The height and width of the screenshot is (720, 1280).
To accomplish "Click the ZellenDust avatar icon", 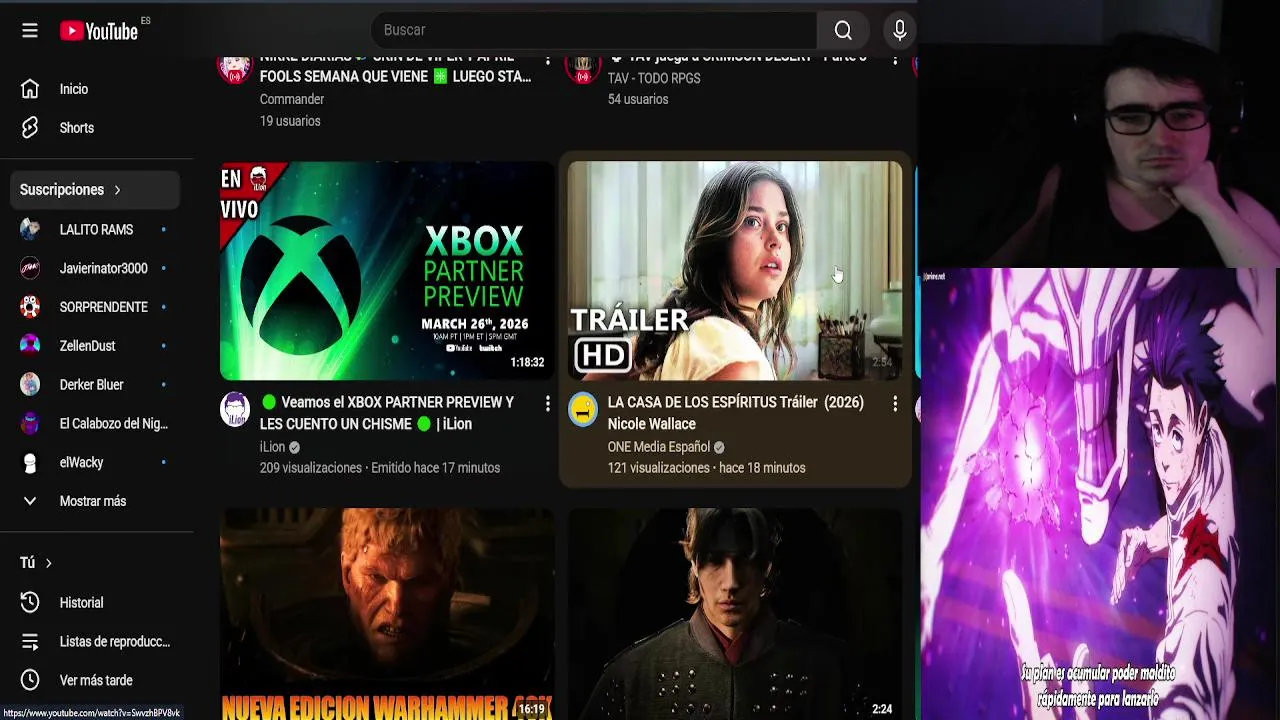I will [x=30, y=346].
